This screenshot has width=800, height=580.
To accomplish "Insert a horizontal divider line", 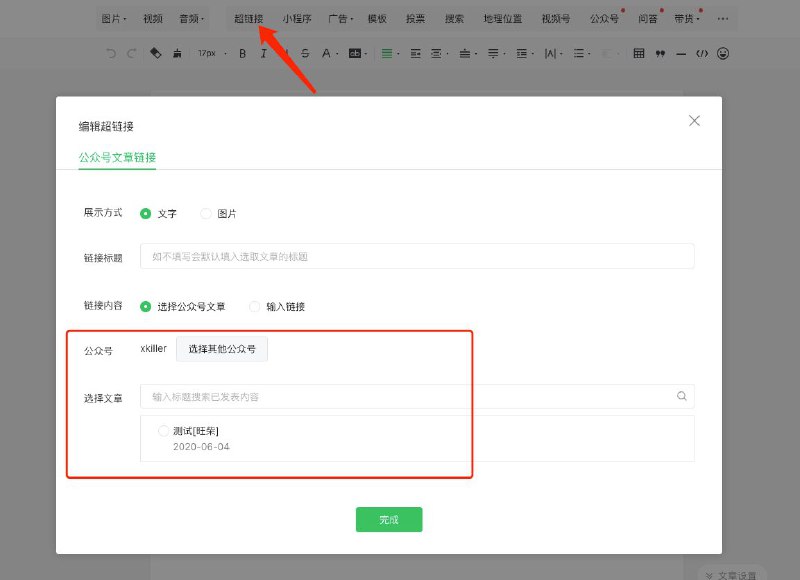I will (682, 53).
